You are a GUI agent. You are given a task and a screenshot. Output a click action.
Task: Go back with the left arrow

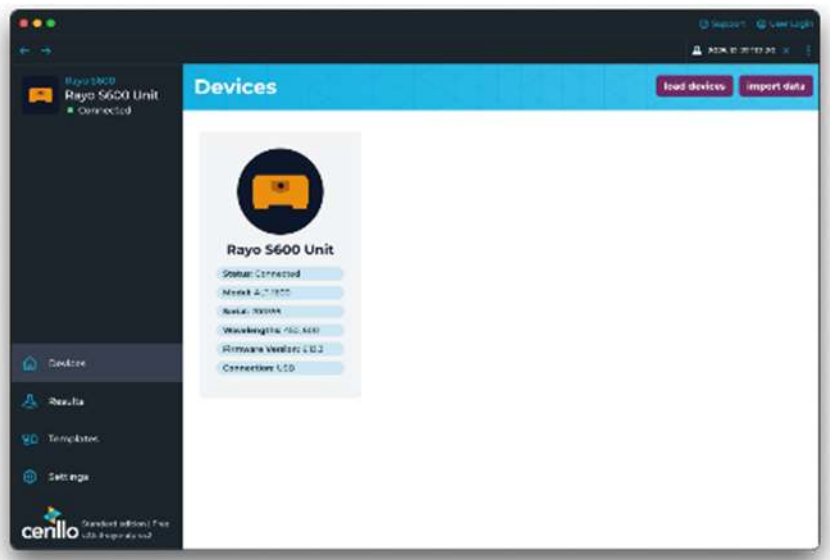tap(24, 51)
